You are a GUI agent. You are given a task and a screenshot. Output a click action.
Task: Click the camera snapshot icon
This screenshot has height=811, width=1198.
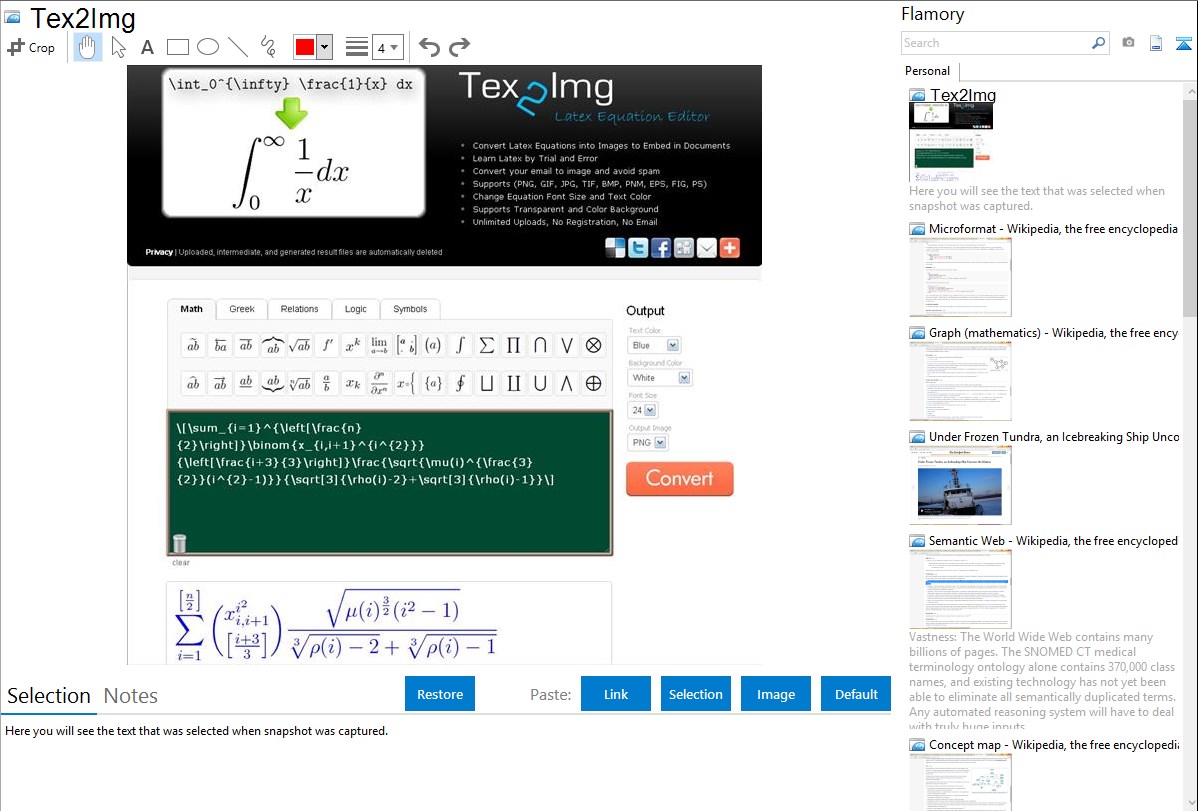coord(1128,43)
